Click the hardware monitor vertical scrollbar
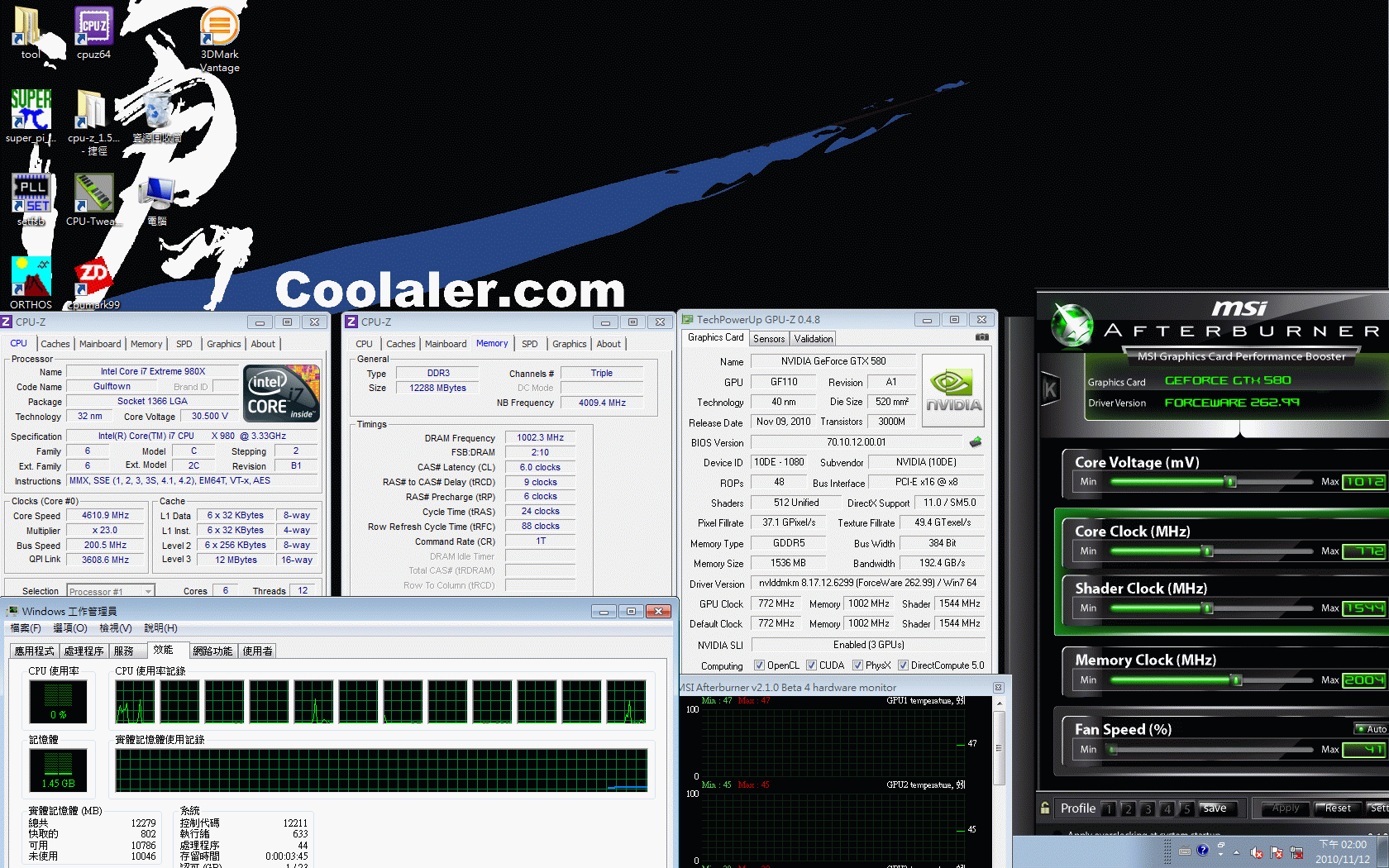This screenshot has width=1389, height=868. (x=999, y=748)
